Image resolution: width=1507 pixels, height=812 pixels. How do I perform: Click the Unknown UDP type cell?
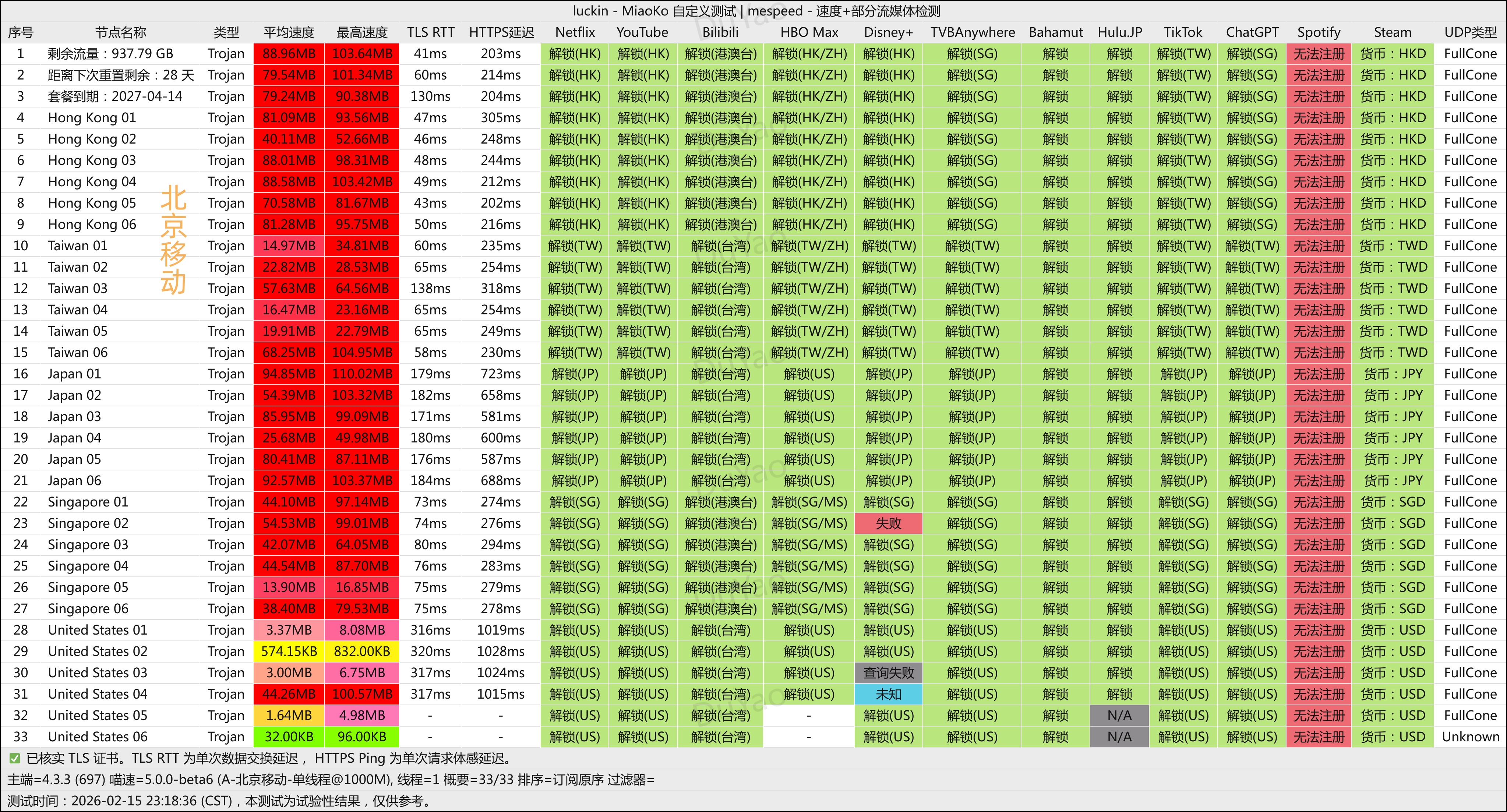click(x=1470, y=737)
